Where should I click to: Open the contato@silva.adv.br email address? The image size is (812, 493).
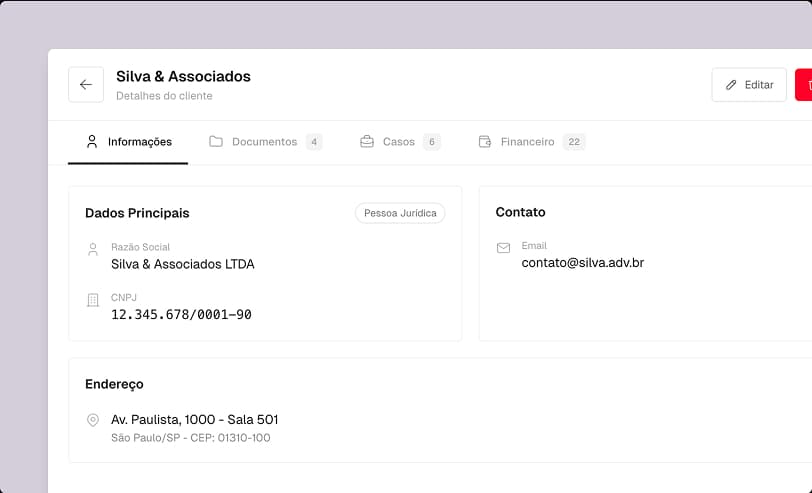pos(582,263)
